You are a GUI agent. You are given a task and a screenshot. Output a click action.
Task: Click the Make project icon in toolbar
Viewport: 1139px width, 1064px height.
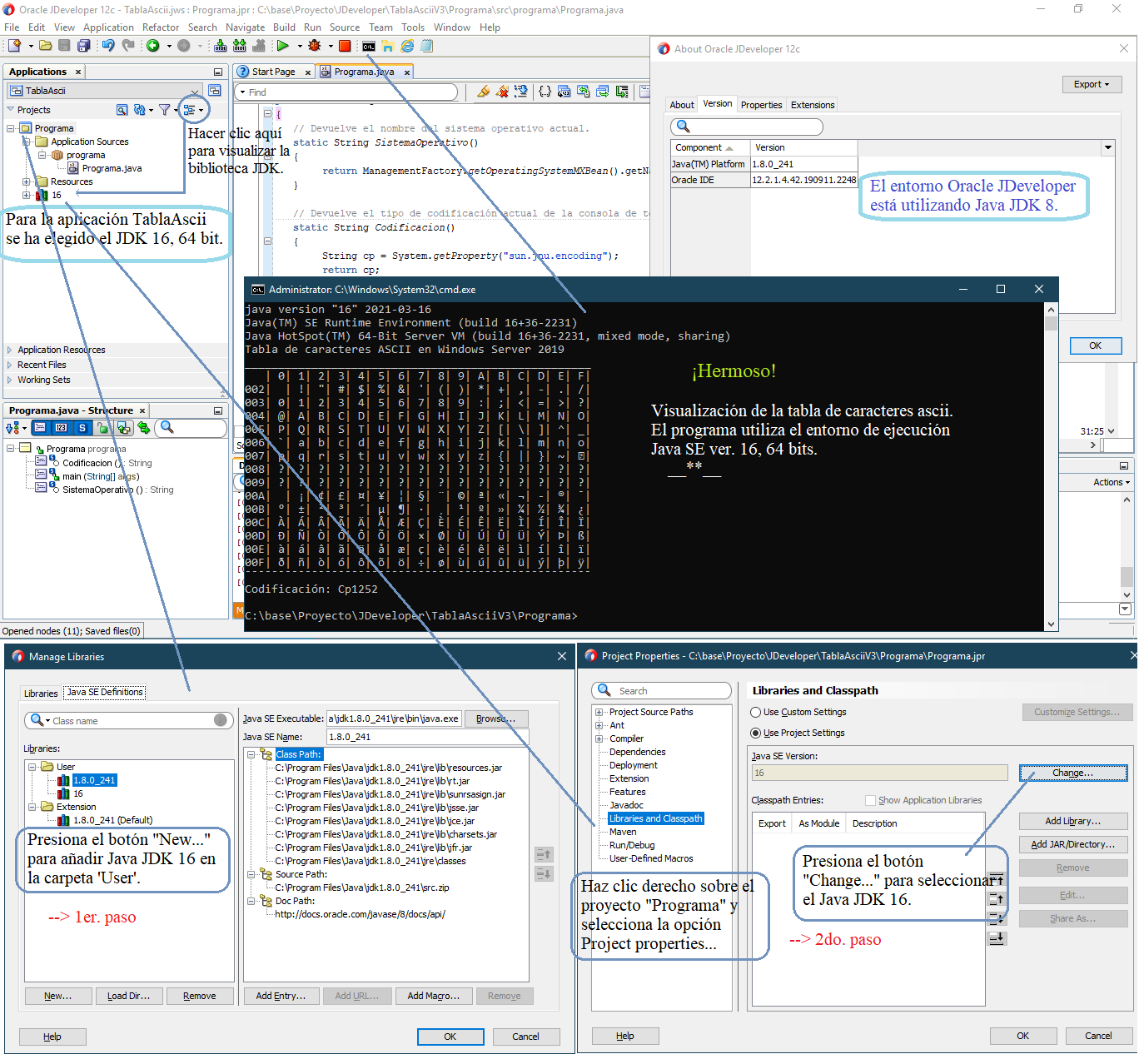221,46
